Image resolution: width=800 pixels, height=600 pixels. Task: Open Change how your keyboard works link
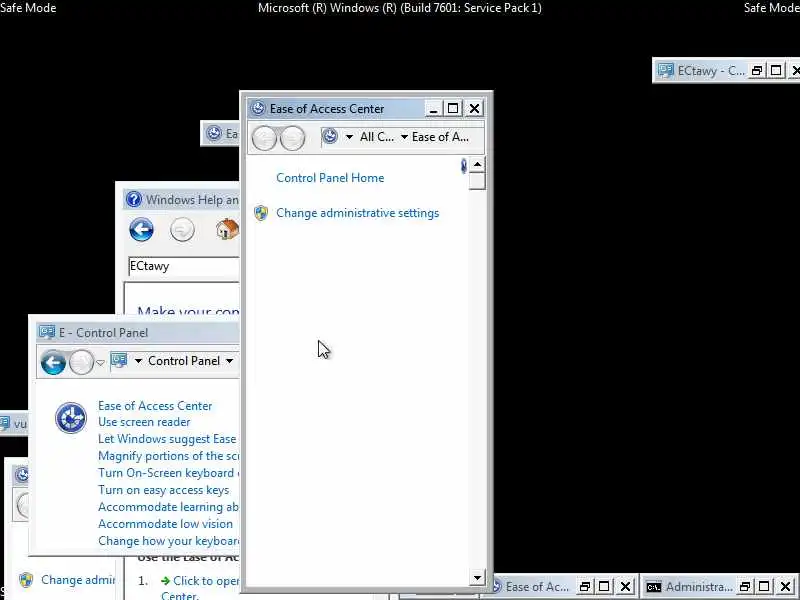click(168, 541)
